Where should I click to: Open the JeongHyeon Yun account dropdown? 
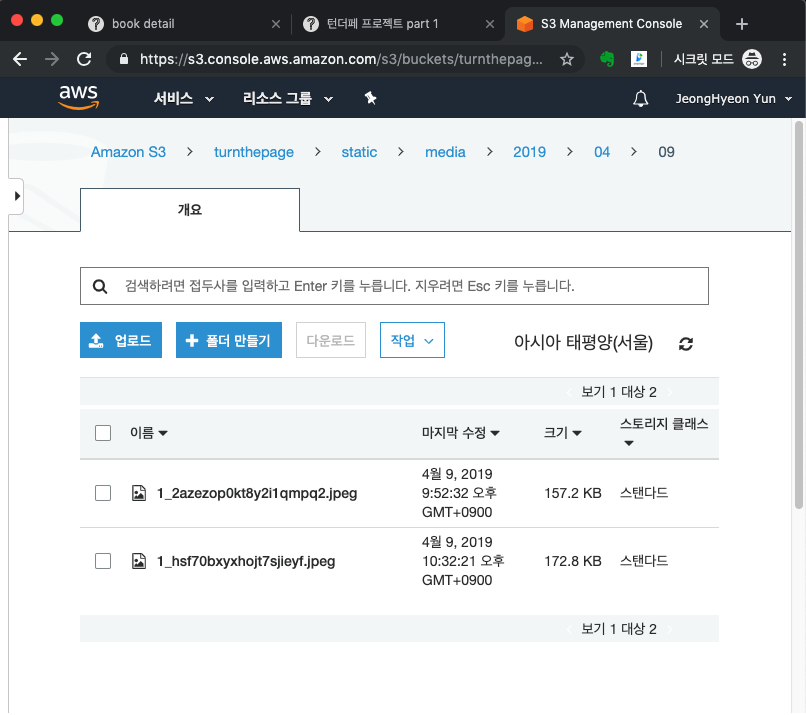point(733,98)
